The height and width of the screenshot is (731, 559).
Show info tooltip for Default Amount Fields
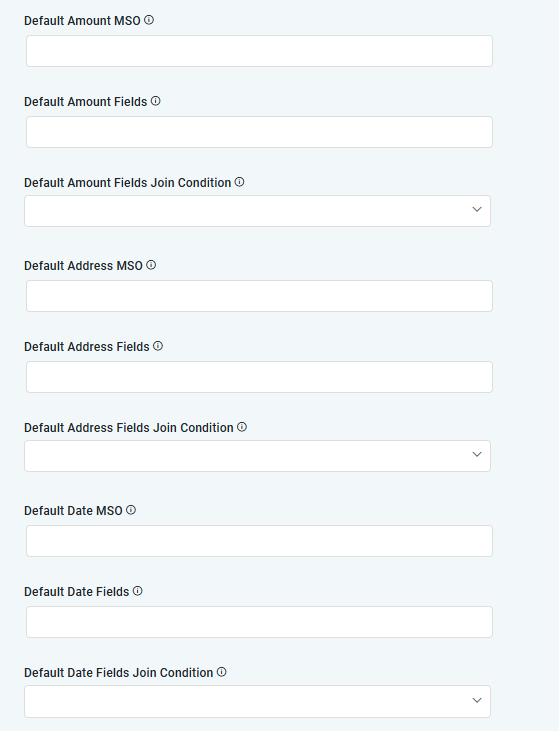tap(156, 101)
